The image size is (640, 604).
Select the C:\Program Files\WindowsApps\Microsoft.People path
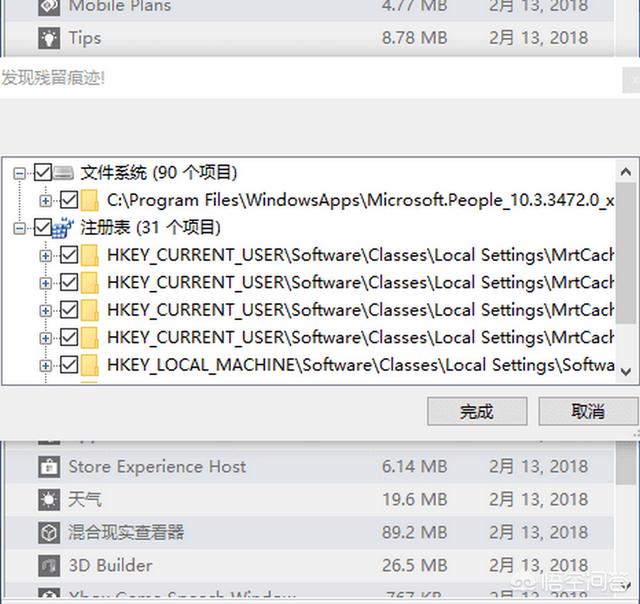coord(360,200)
